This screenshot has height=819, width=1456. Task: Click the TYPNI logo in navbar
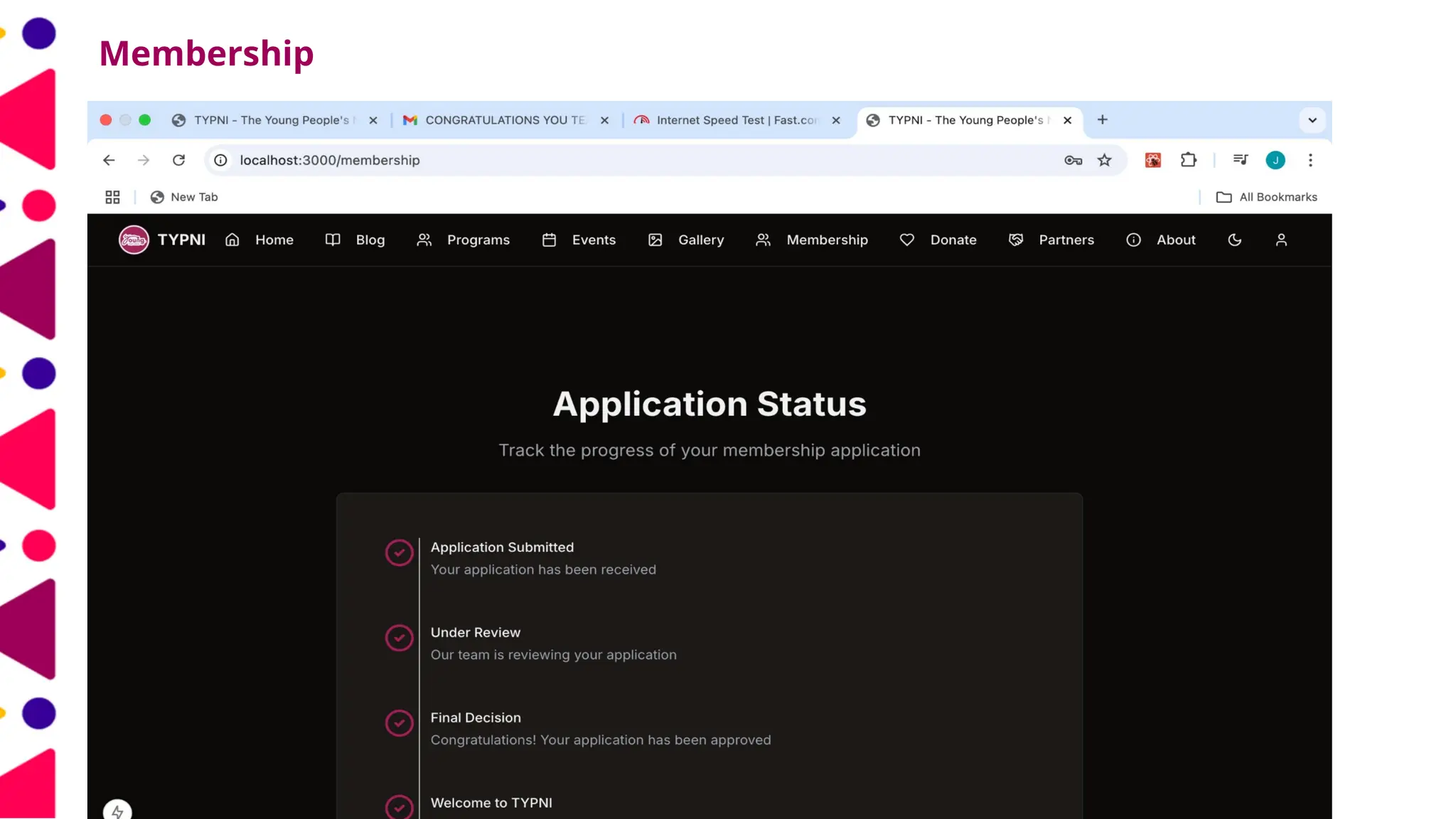[134, 240]
